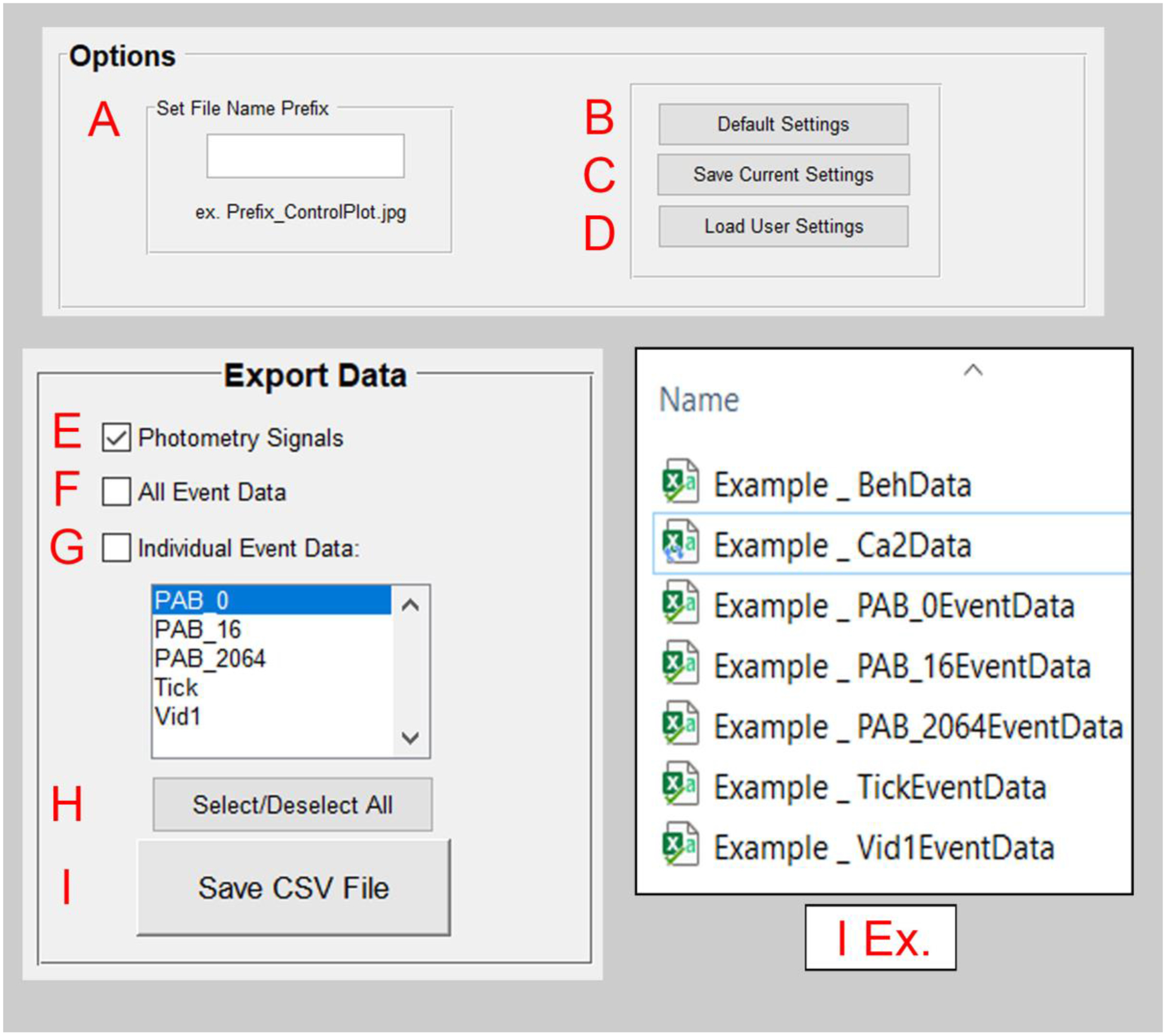
Task: Uncheck the Photometry Signals checkbox
Action: click(x=116, y=438)
